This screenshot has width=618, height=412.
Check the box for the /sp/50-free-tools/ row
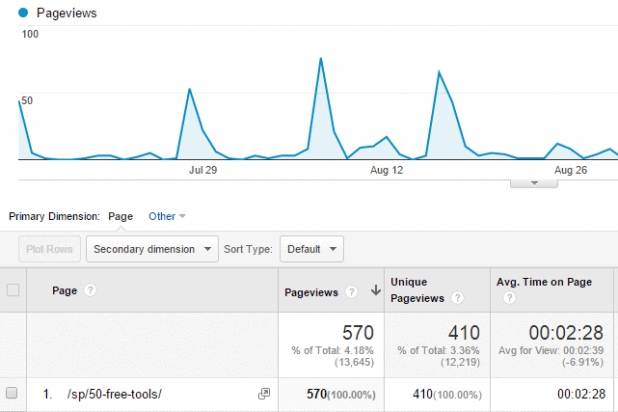[x=12, y=393]
